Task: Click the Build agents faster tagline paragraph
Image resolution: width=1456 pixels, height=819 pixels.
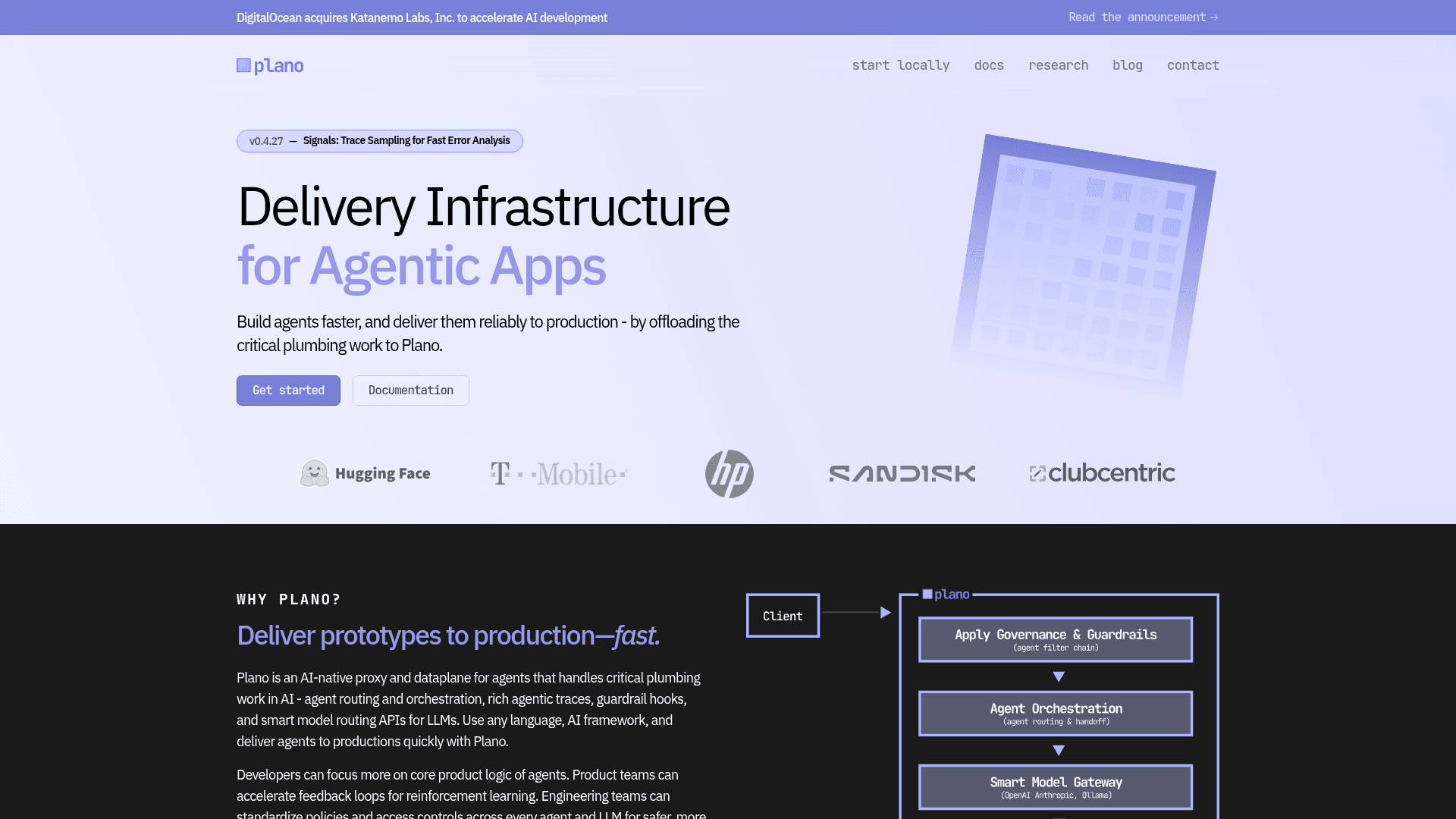Action: coord(488,334)
